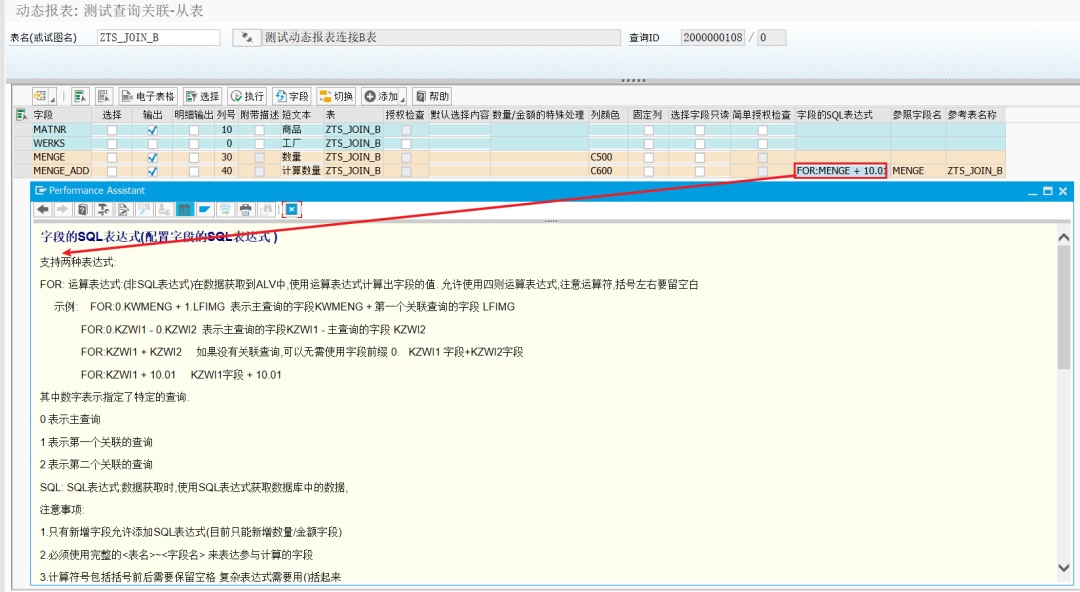Click the 字段 fields button
1080x592 pixels.
(x=292, y=96)
